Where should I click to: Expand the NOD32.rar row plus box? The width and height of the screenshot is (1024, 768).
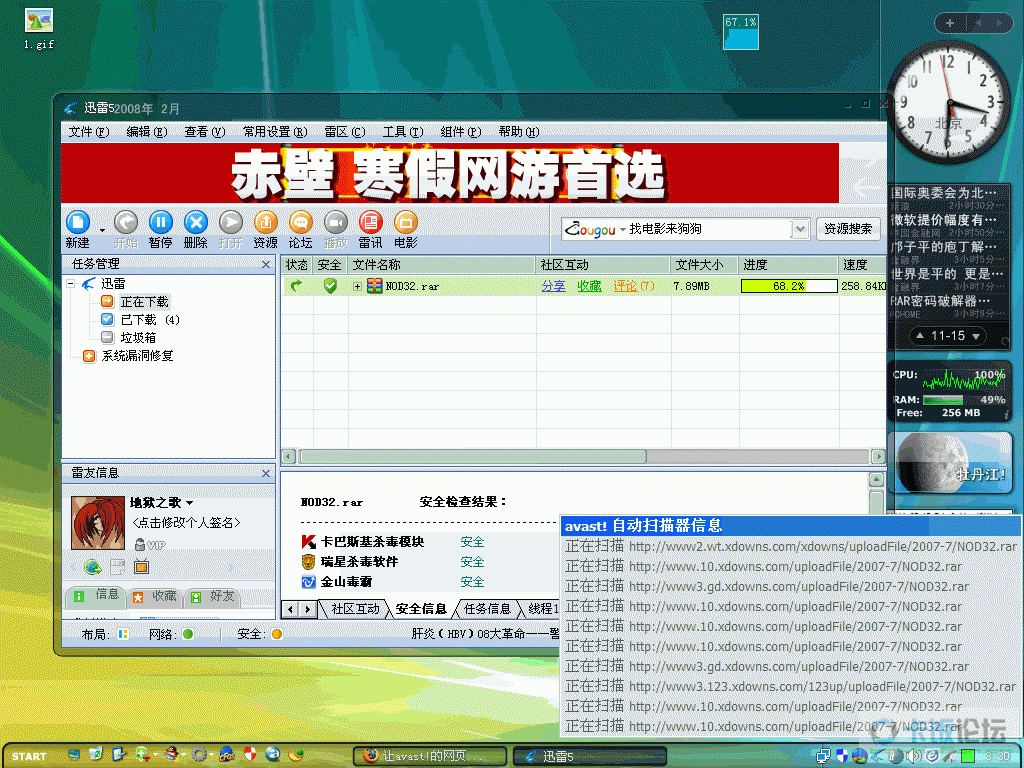coord(357,287)
